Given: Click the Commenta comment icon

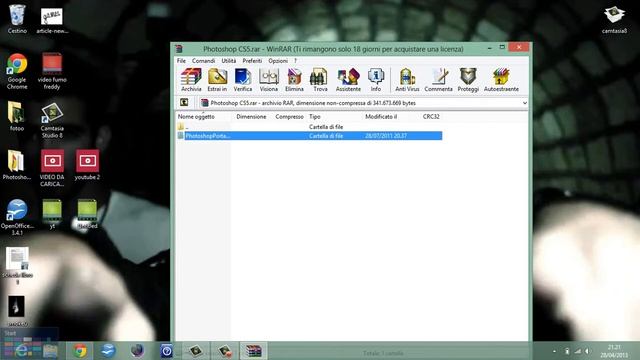Looking at the screenshot, I should 438,80.
